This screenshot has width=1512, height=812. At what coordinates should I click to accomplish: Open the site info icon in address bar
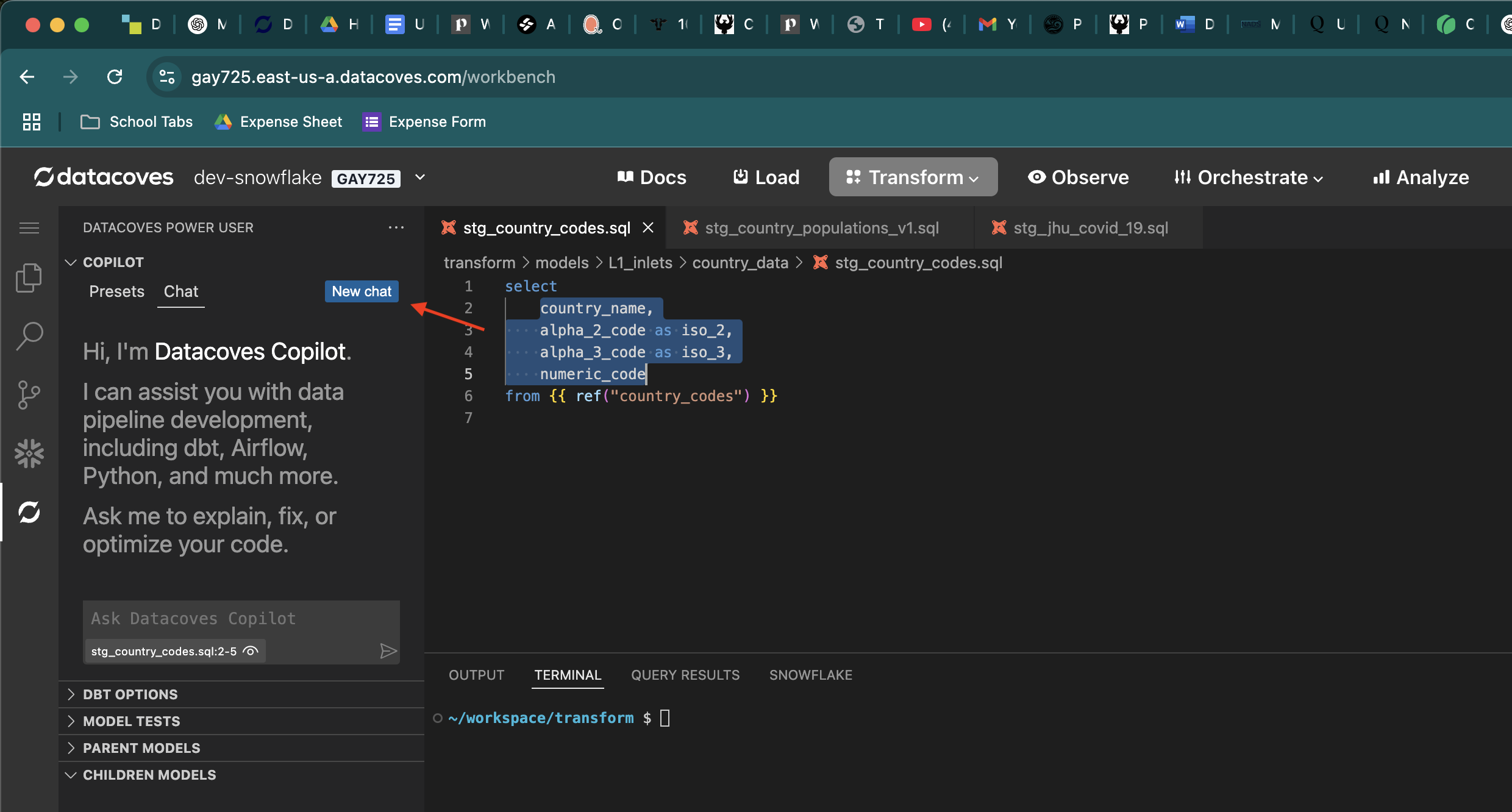pos(166,77)
